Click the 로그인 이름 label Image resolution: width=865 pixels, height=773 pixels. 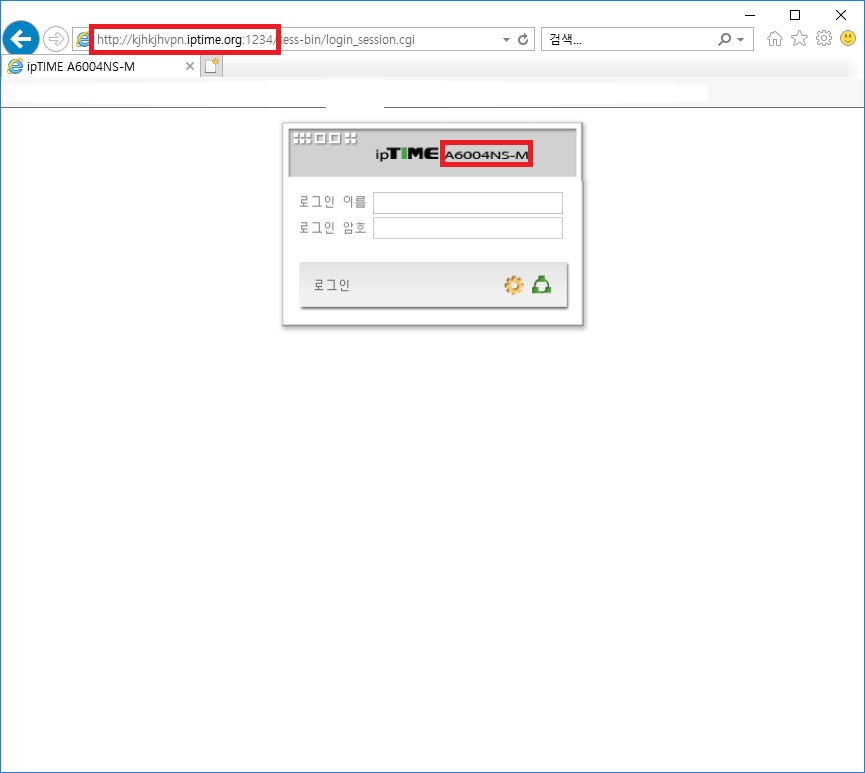pyautogui.click(x=332, y=202)
